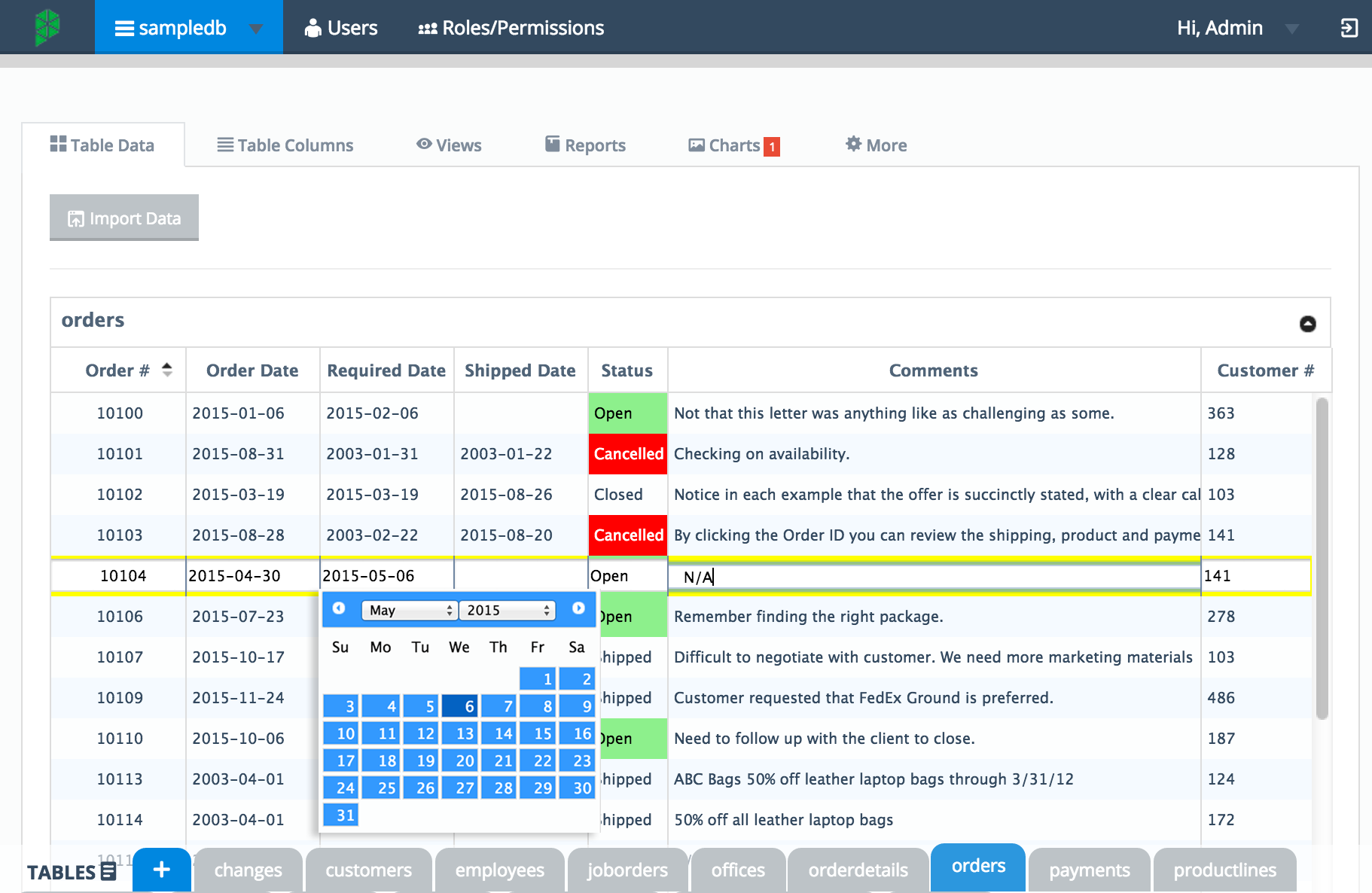Select day 15 in the calendar
The height and width of the screenshot is (893, 1372).
[542, 733]
